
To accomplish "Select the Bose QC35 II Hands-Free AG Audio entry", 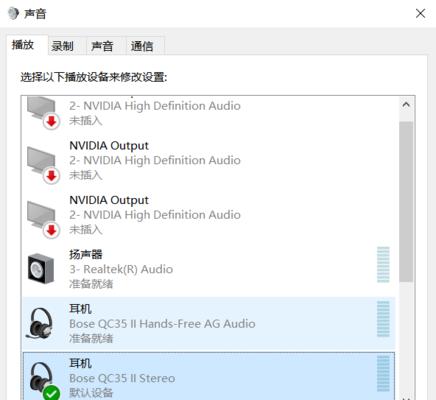I will click(x=209, y=324).
